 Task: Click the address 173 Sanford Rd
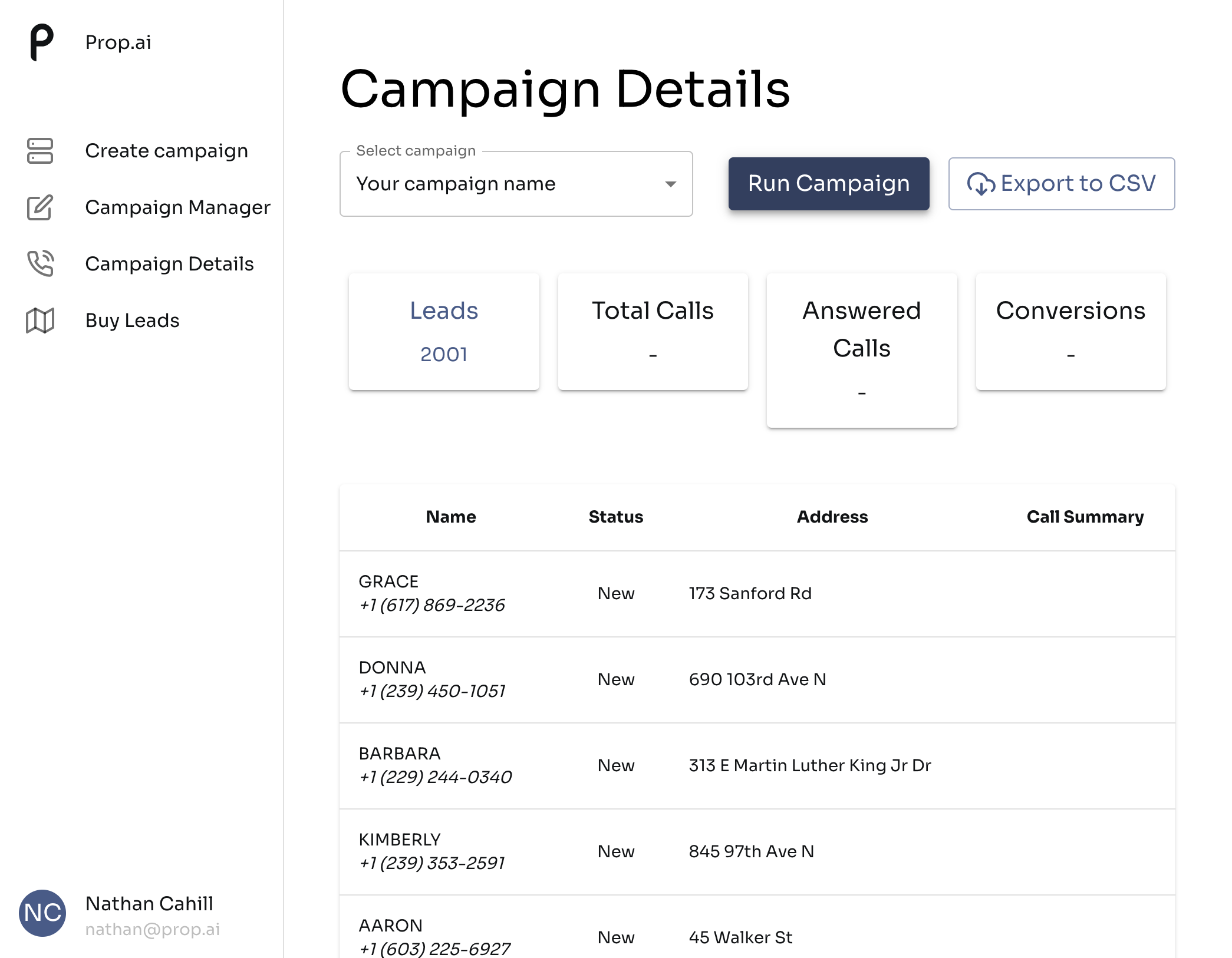click(x=750, y=593)
